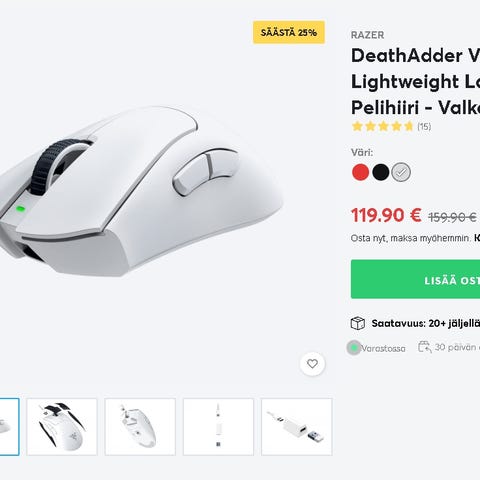Open the star rating reviews
Image resolution: width=480 pixels, height=480 pixels.
tap(382, 126)
